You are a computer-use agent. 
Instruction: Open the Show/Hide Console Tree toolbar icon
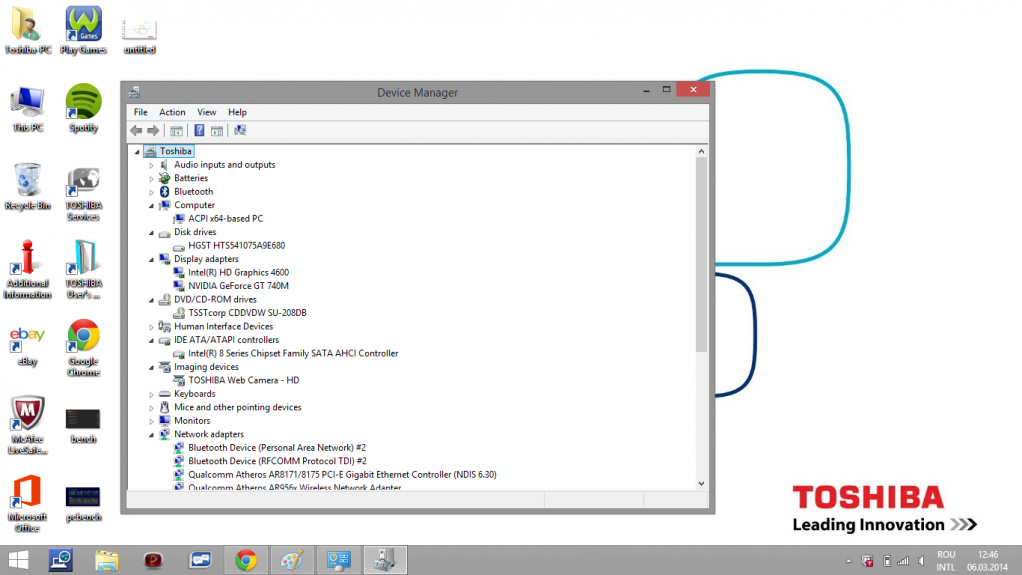(x=176, y=130)
